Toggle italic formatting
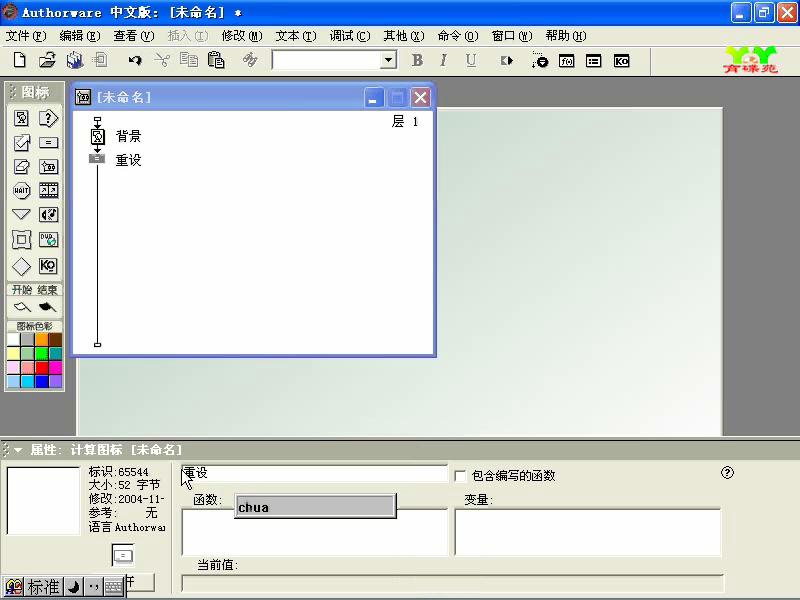 pyautogui.click(x=443, y=60)
